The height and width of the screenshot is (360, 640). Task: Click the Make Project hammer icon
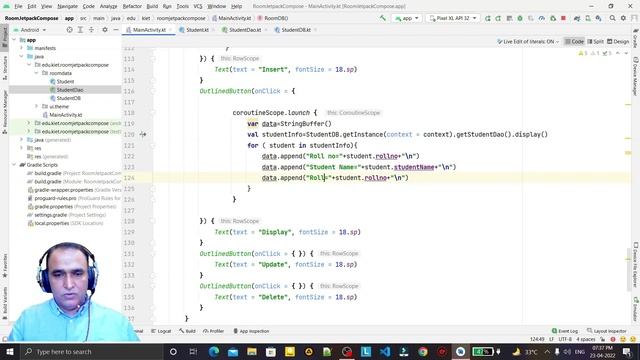coord(382,18)
